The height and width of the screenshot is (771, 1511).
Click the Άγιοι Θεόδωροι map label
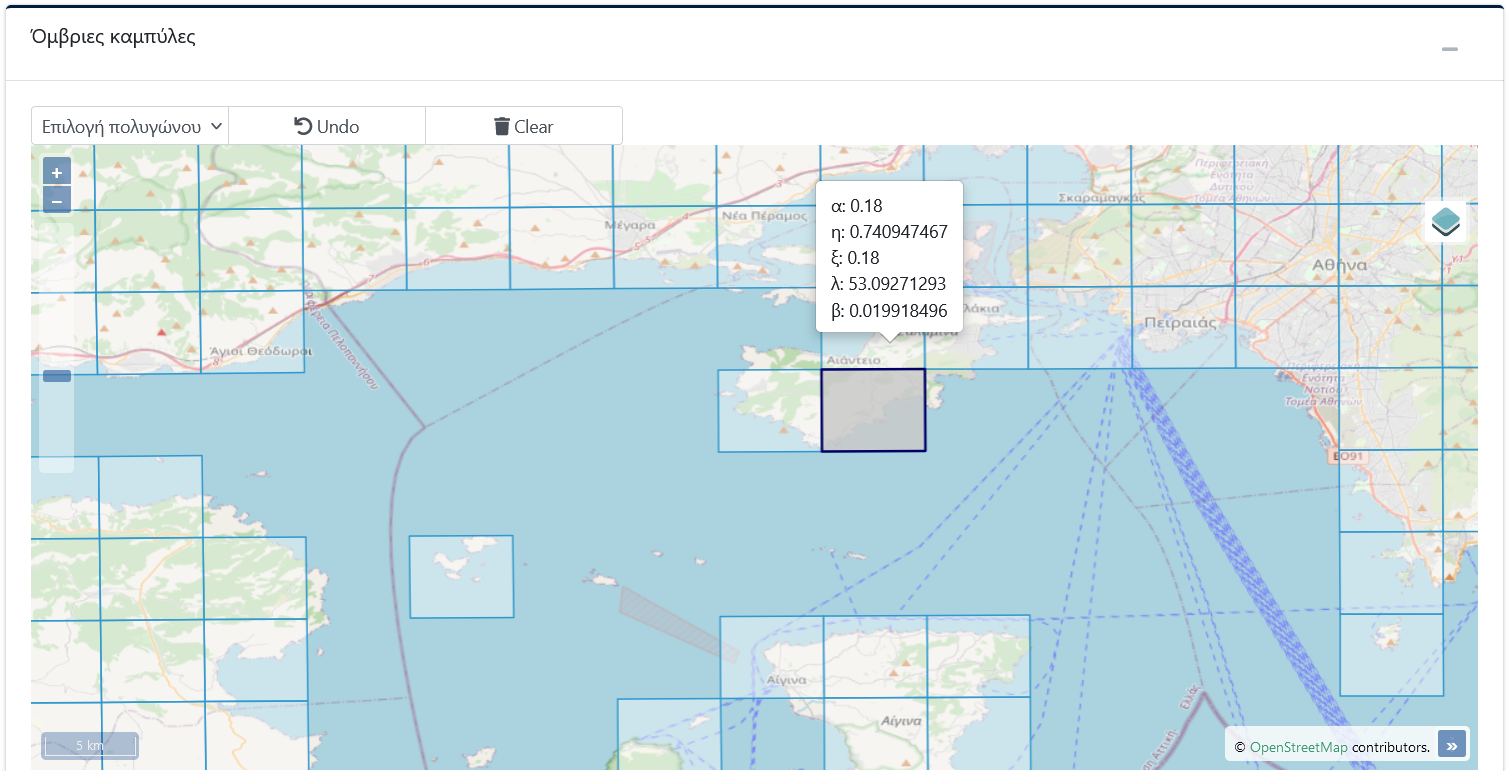click(x=260, y=351)
